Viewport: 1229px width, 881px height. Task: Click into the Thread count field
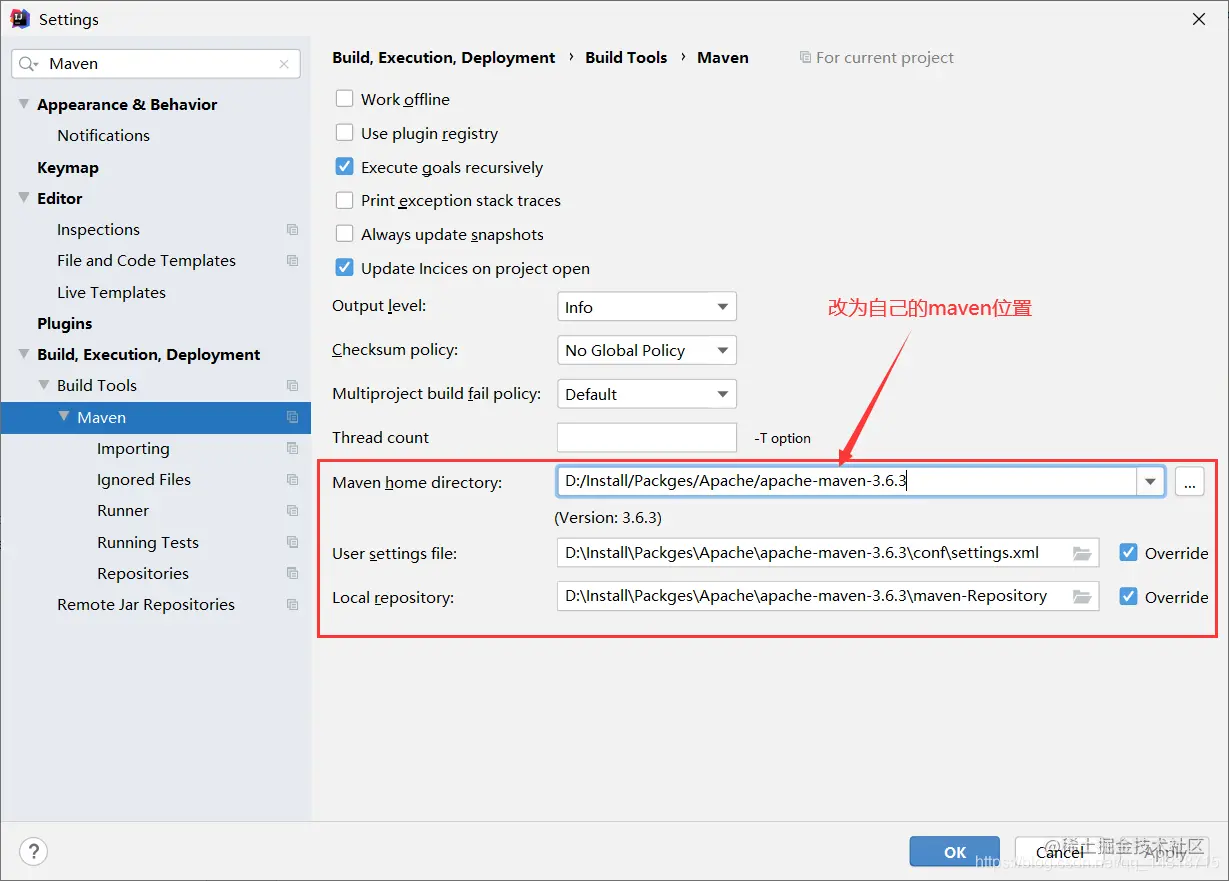pos(647,438)
